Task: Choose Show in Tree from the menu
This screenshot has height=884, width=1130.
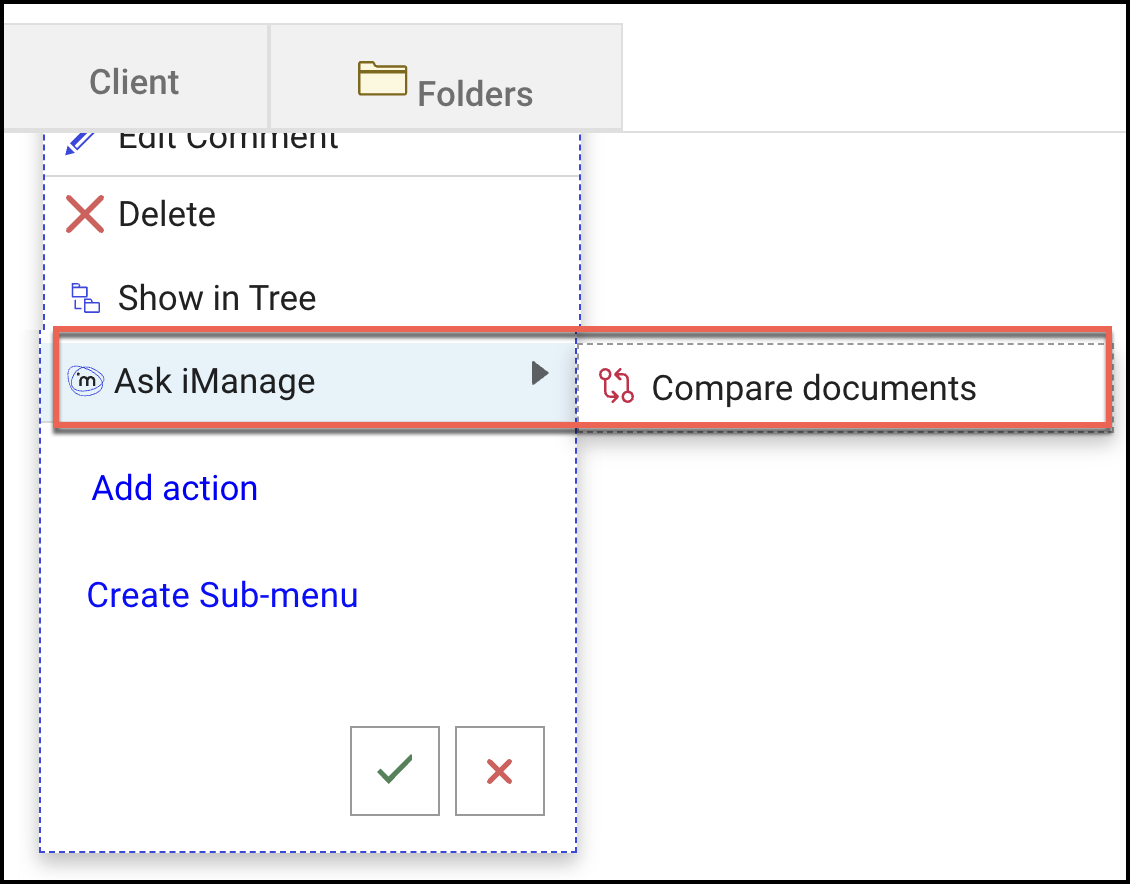Action: [x=217, y=298]
